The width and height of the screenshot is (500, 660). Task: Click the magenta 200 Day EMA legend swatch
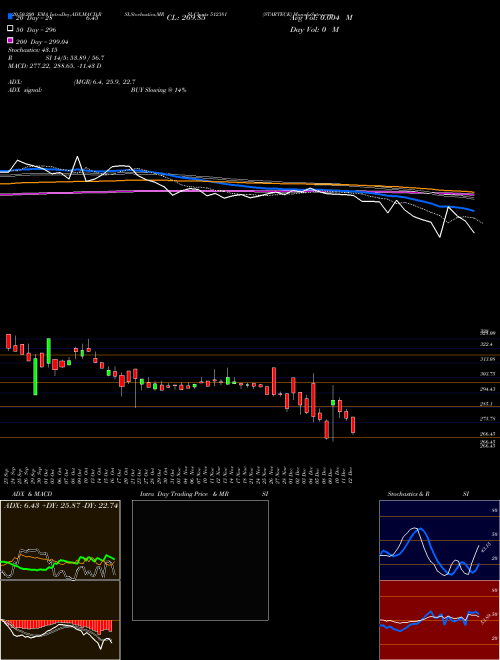point(10,41)
